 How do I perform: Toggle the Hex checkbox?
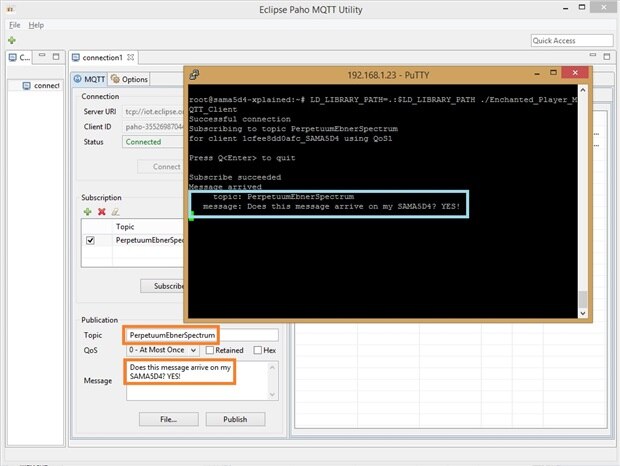pos(258,351)
